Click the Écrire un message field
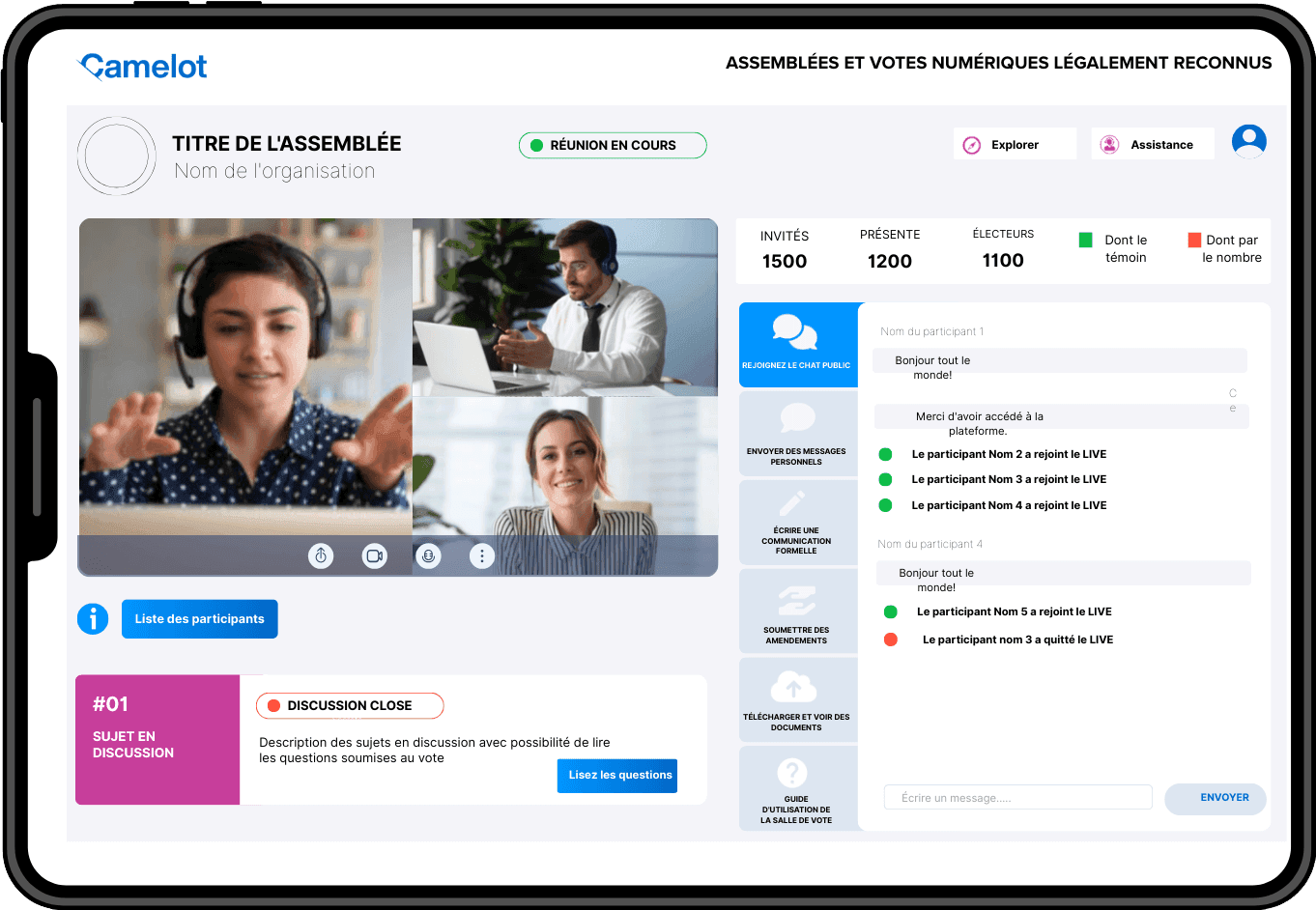Screen dimensions: 1316x910 tap(1017, 798)
